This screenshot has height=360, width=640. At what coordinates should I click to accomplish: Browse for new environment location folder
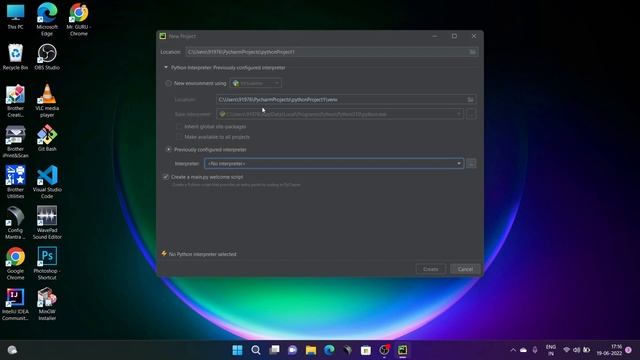click(471, 100)
